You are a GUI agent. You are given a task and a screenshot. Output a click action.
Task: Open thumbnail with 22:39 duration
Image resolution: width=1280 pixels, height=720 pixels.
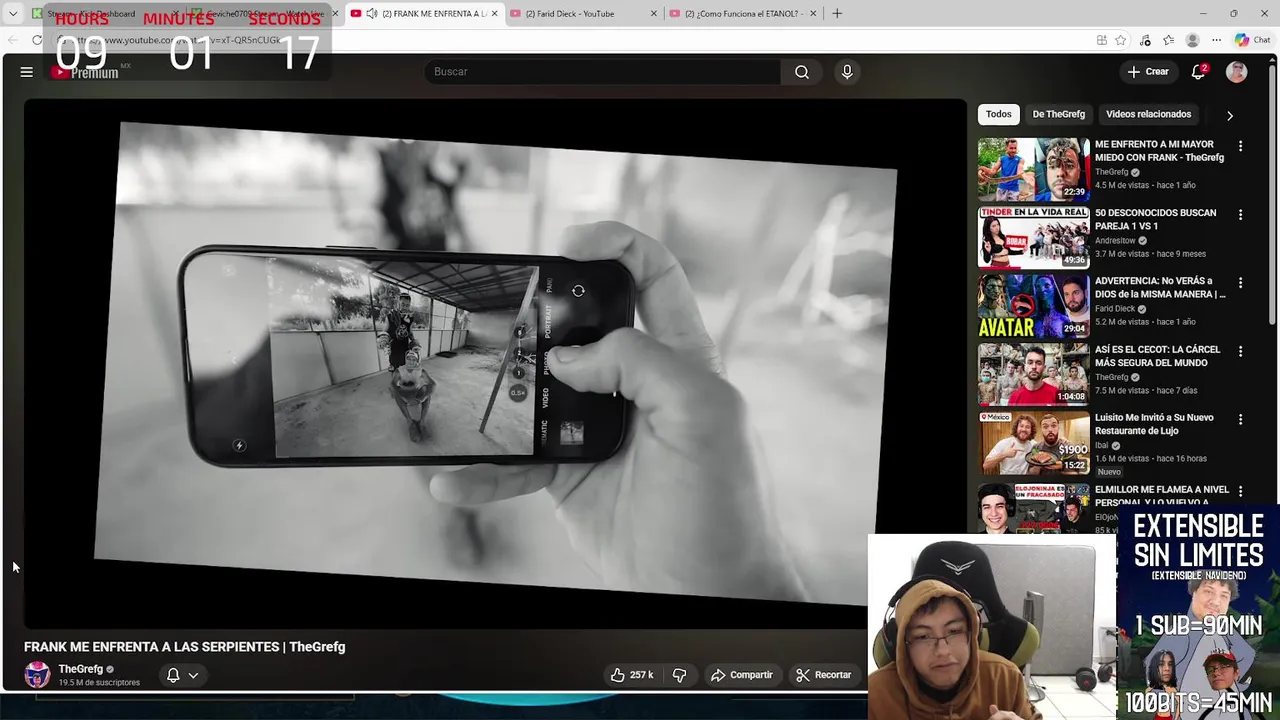[1033, 169]
